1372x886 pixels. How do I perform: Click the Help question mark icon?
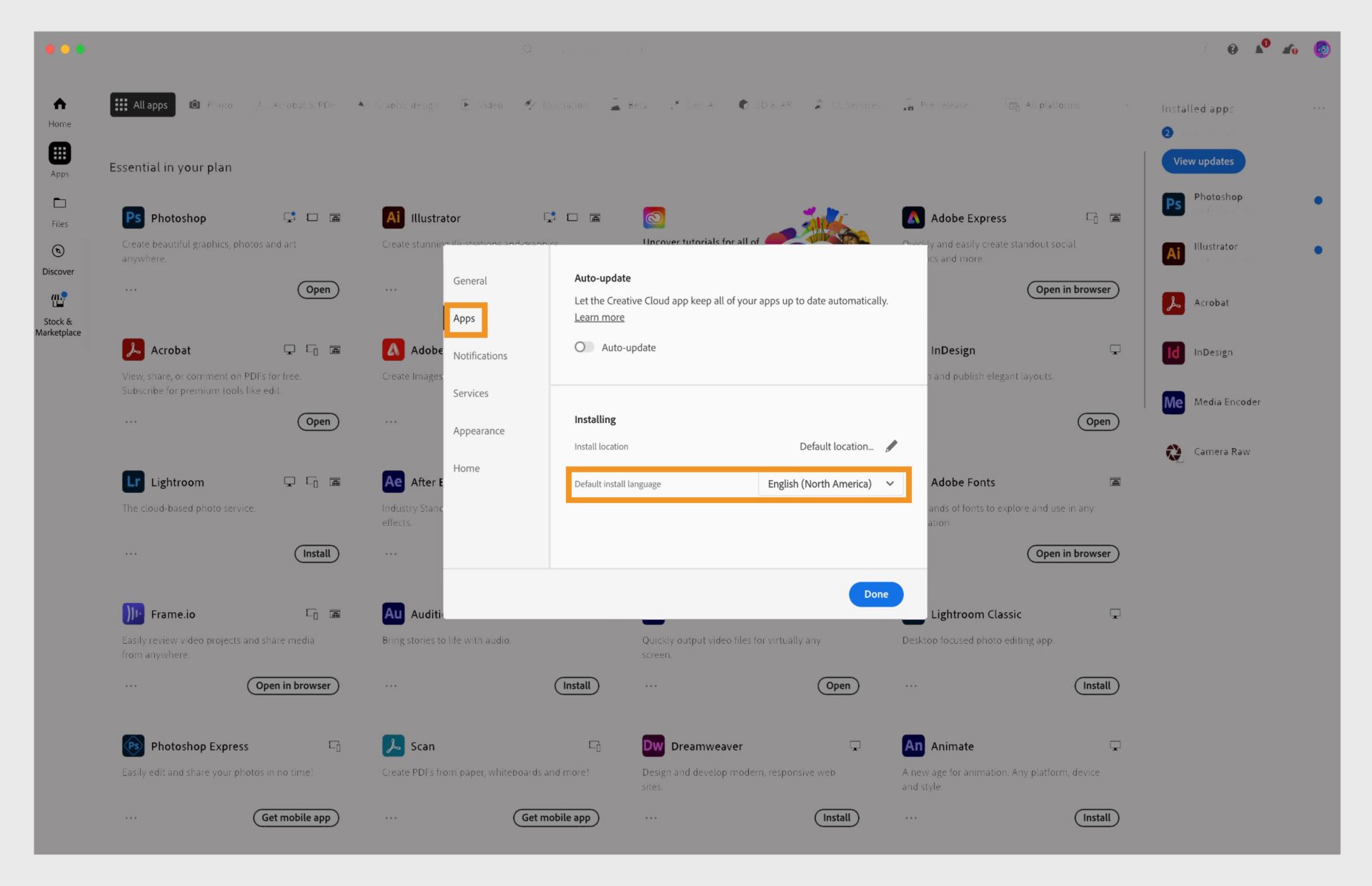[1233, 49]
